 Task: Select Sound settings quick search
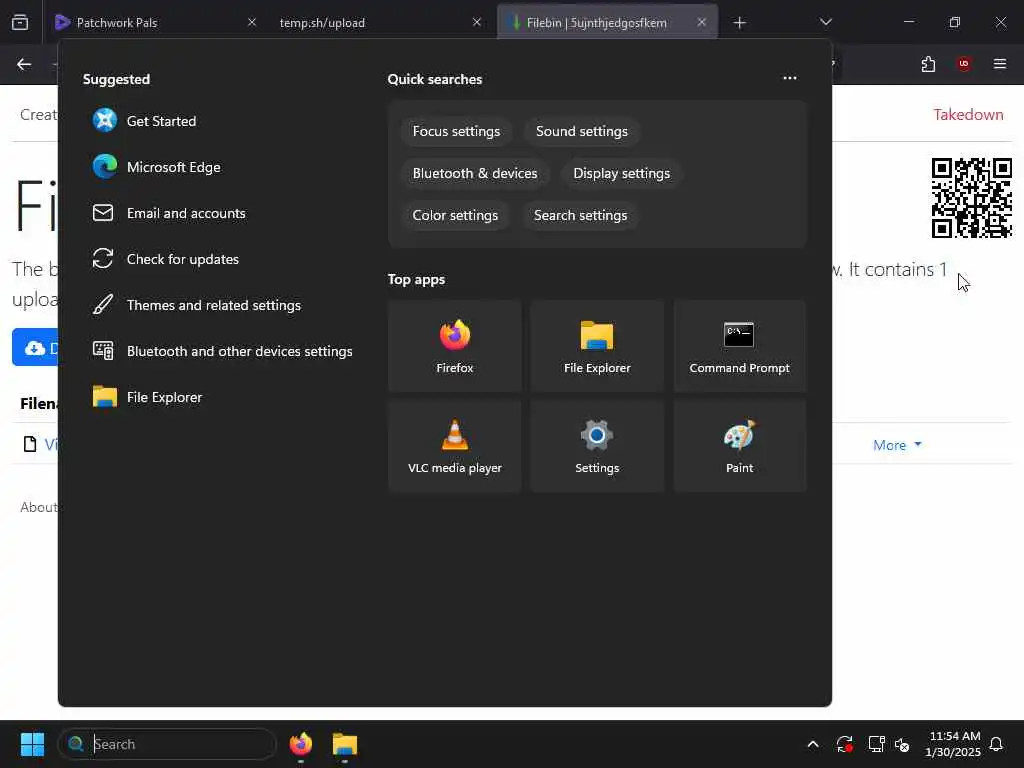[x=581, y=131]
